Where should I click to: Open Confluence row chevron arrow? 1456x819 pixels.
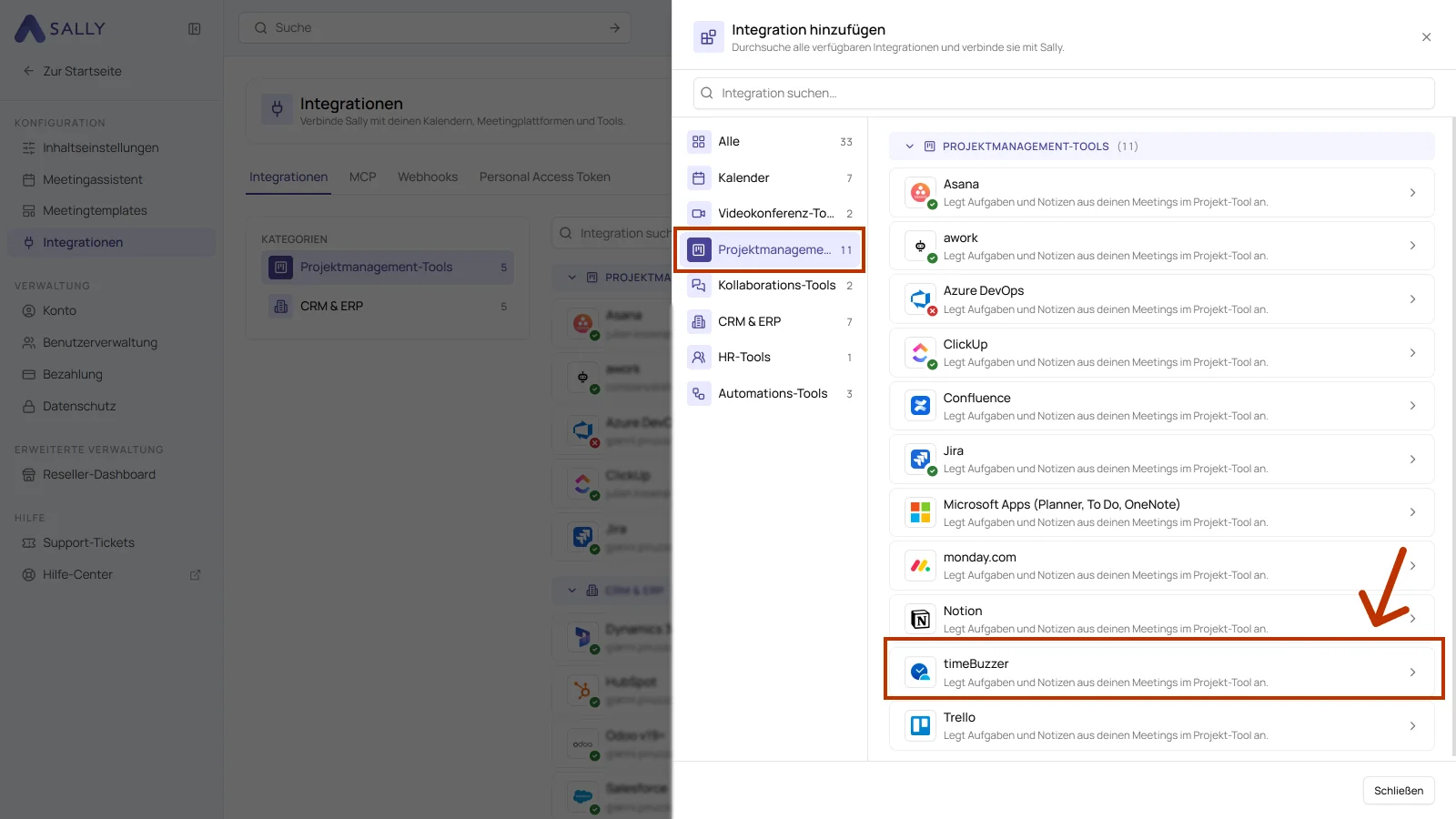click(x=1412, y=406)
